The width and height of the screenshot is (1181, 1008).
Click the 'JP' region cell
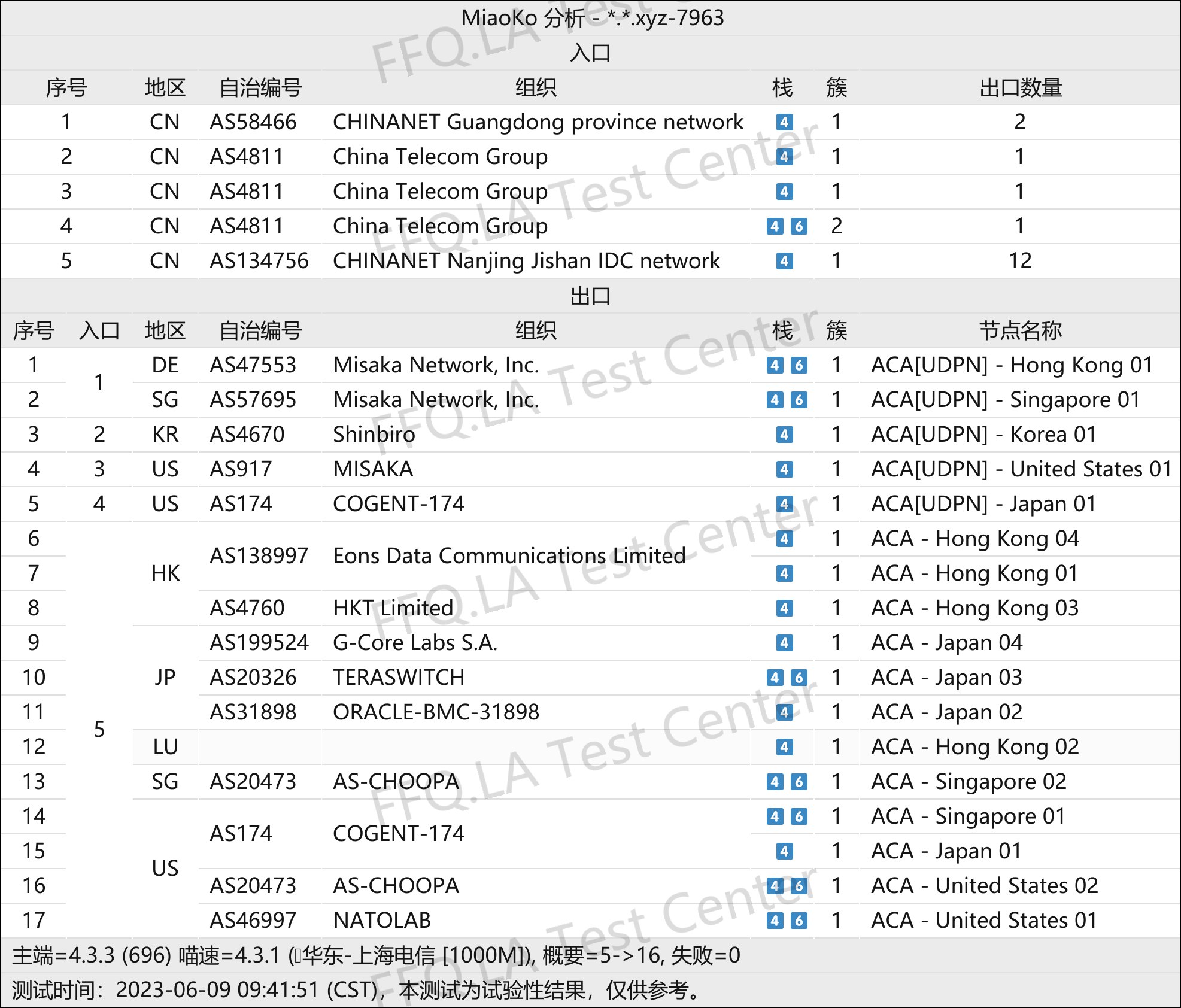click(165, 678)
